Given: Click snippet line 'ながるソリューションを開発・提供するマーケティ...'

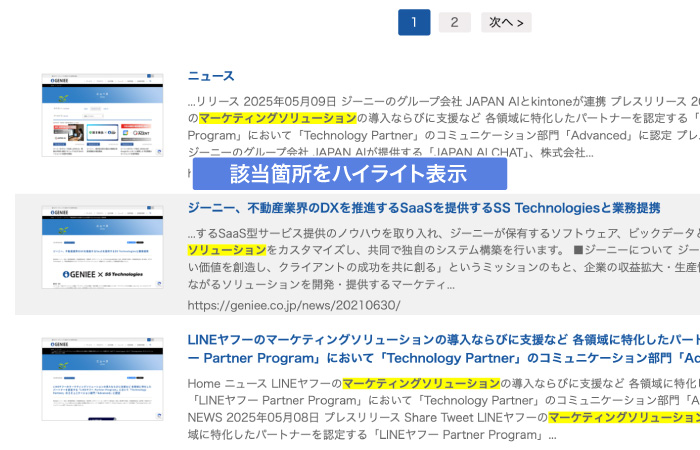Looking at the screenshot, I should (321, 284).
